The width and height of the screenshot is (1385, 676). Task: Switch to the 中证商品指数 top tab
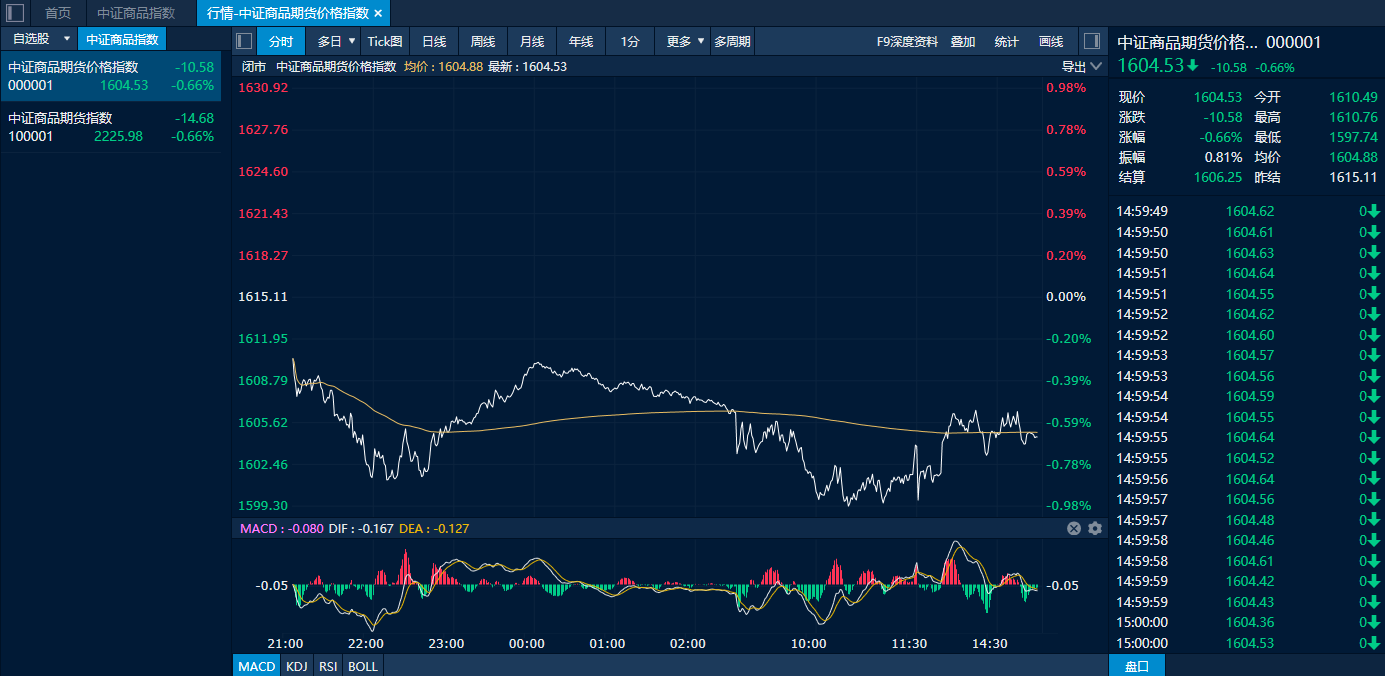click(136, 13)
